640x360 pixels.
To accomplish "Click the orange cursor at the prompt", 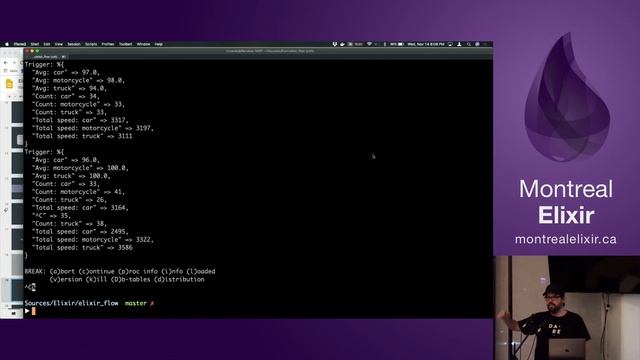I will click(33, 311).
